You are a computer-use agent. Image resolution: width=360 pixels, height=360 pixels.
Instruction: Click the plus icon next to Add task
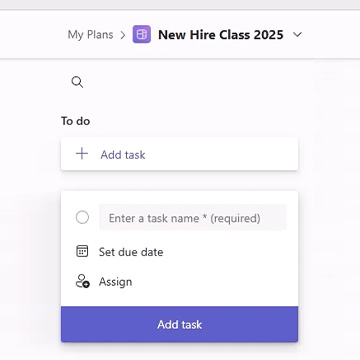point(82,154)
